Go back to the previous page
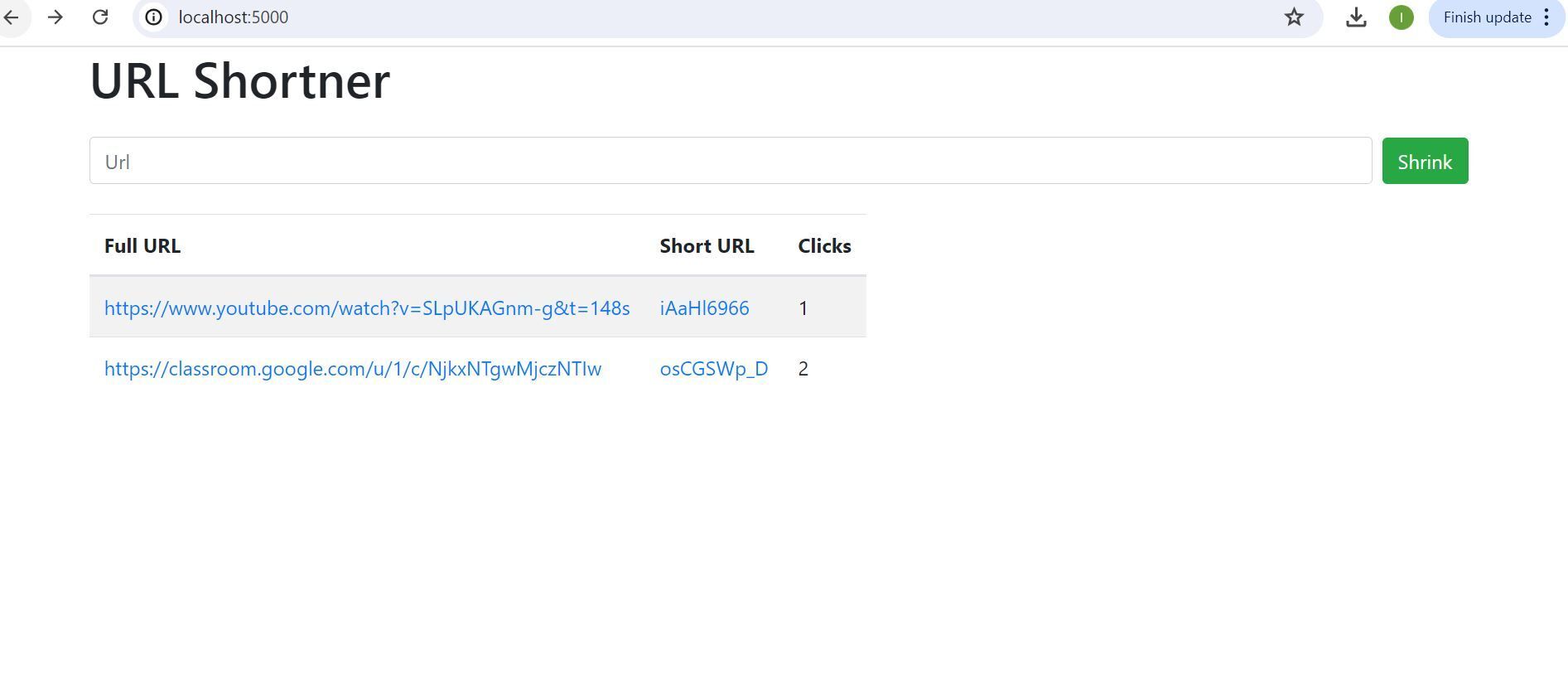1568x688 pixels. (x=12, y=17)
